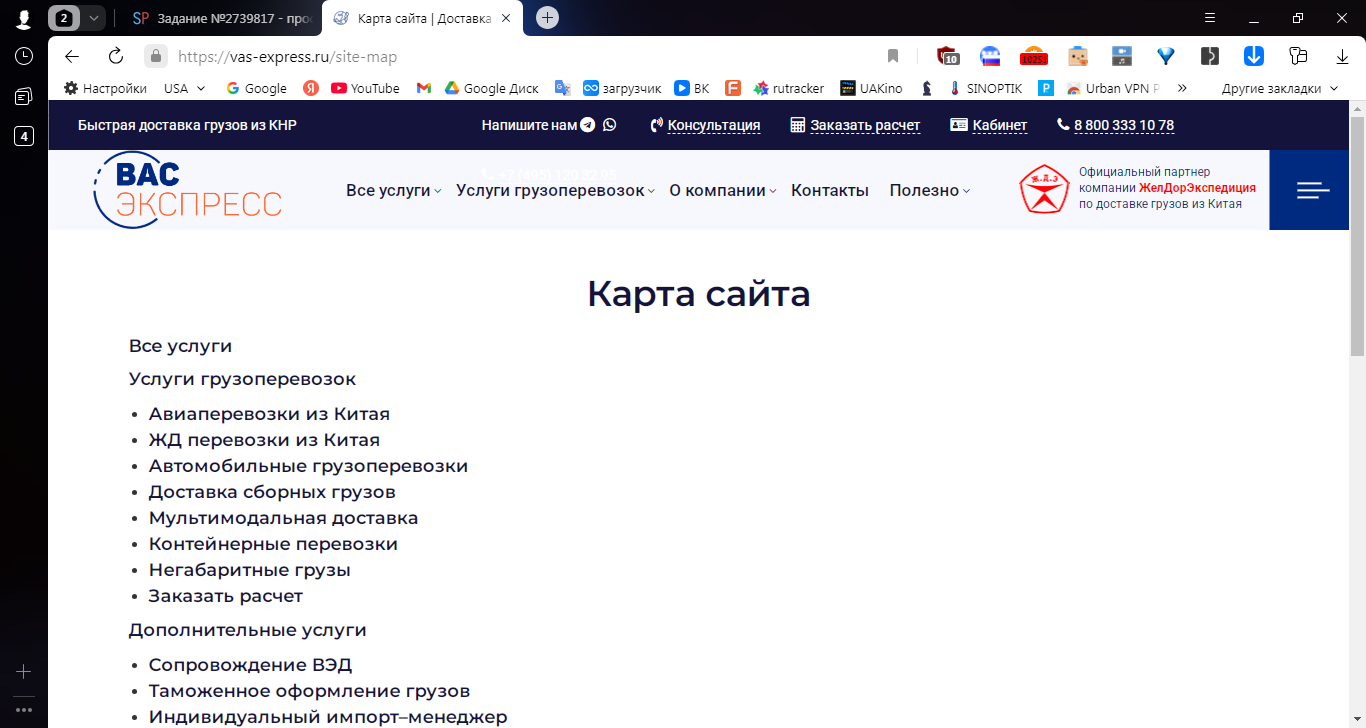
Task: Open the shield extension showing 10
Action: (947, 56)
